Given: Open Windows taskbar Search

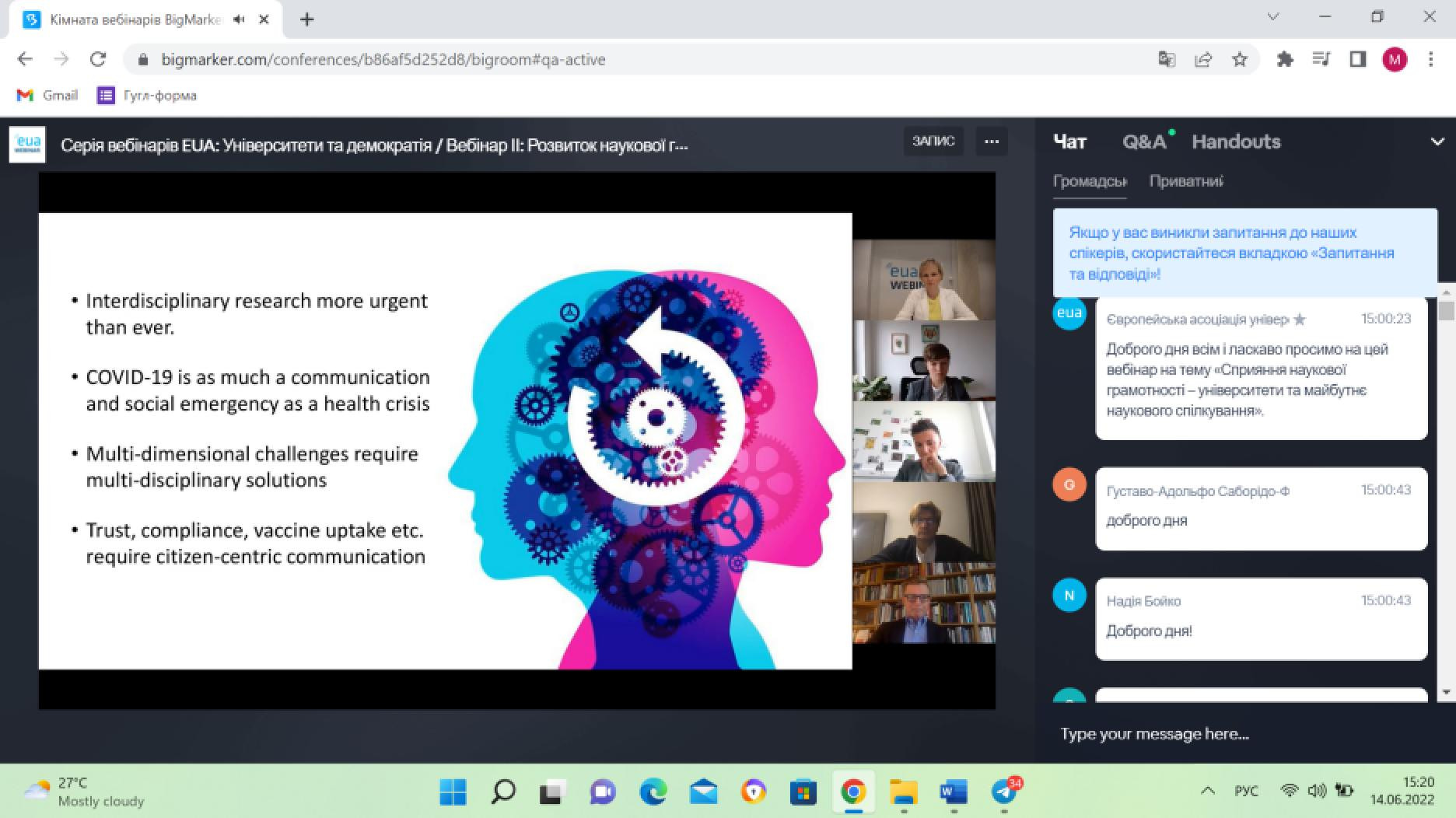Looking at the screenshot, I should tap(503, 792).
